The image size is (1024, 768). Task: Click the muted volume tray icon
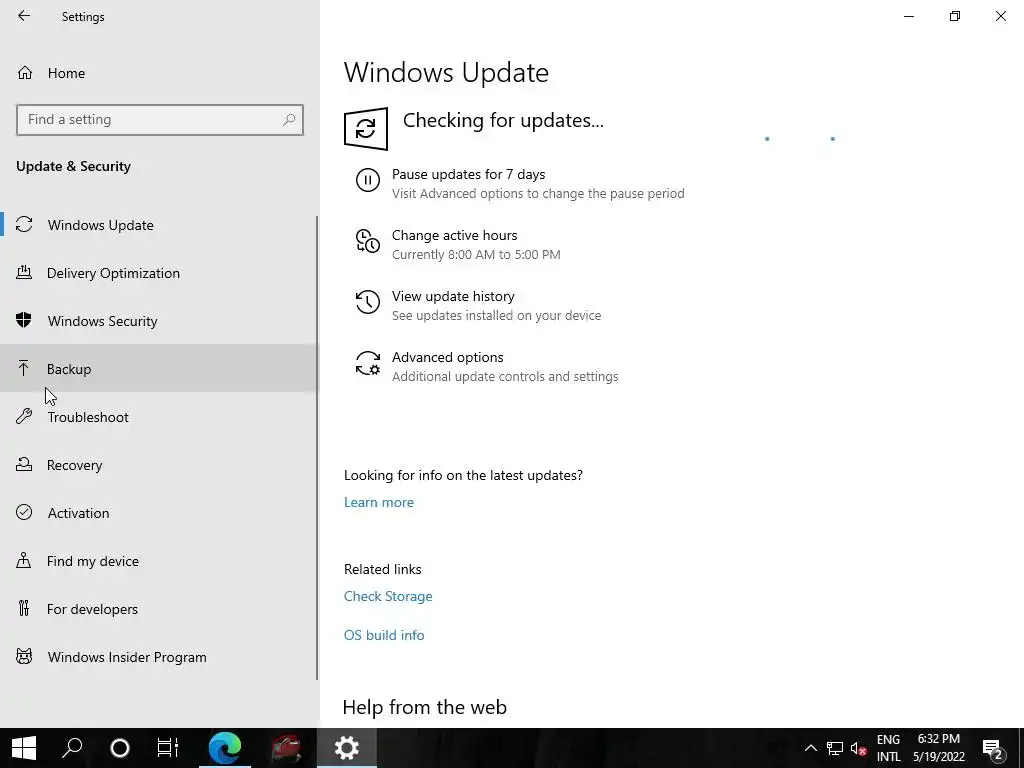pos(858,748)
